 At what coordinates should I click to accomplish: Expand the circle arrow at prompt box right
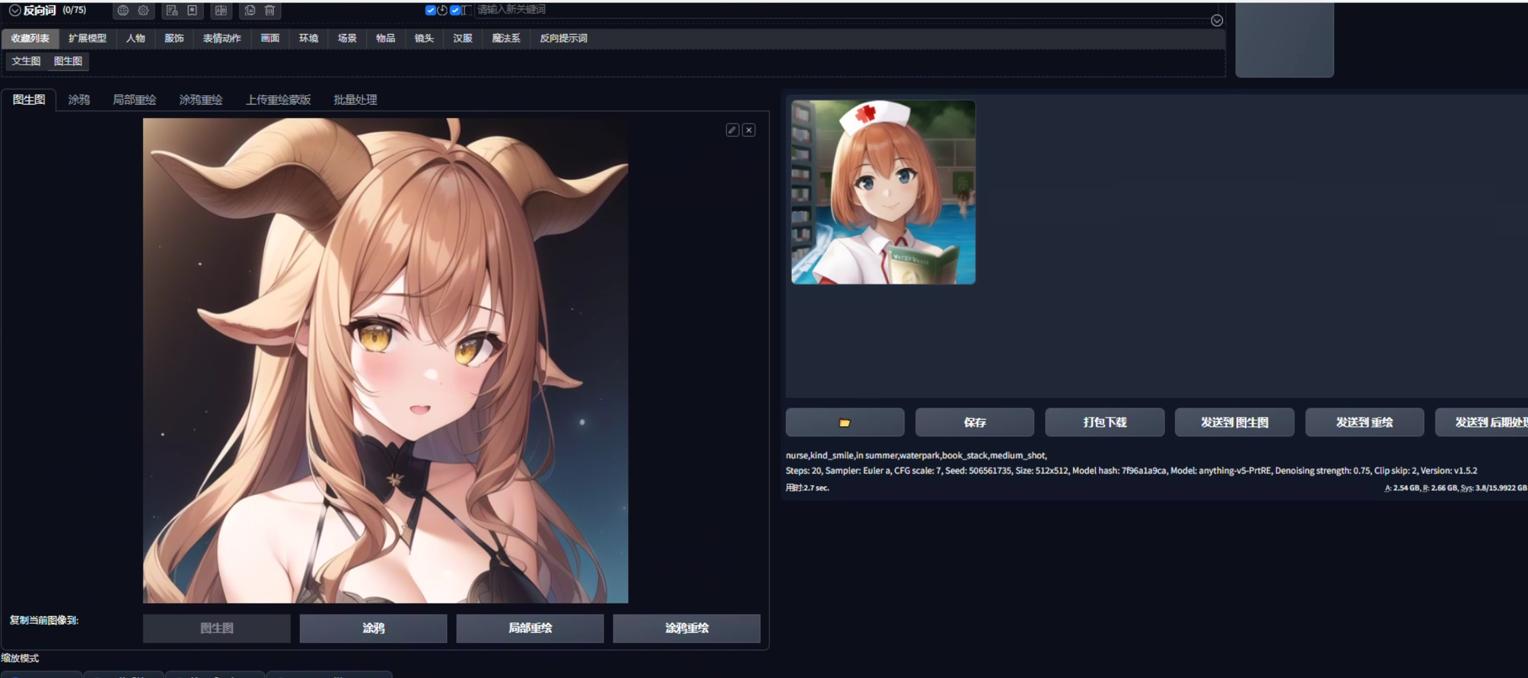point(1217,20)
